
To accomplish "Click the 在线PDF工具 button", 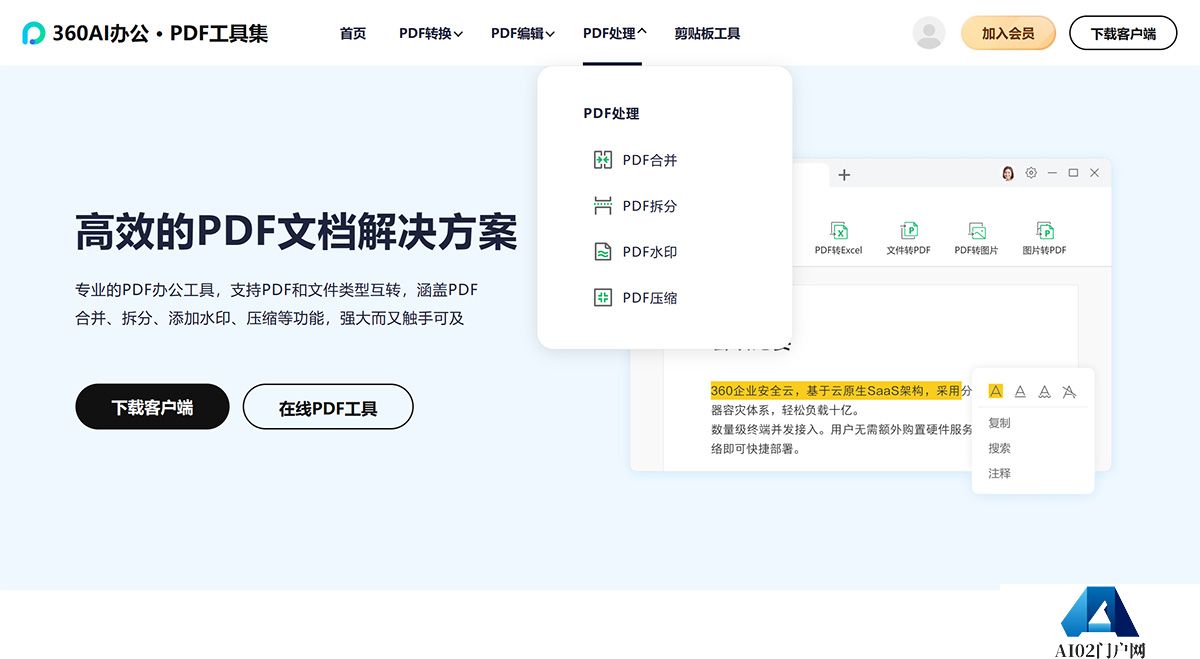I will tap(328, 407).
